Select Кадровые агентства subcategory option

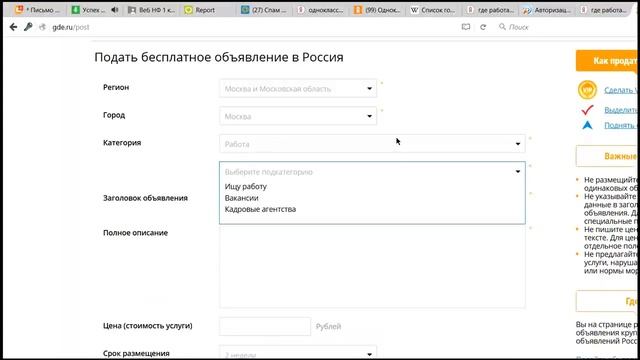260,209
